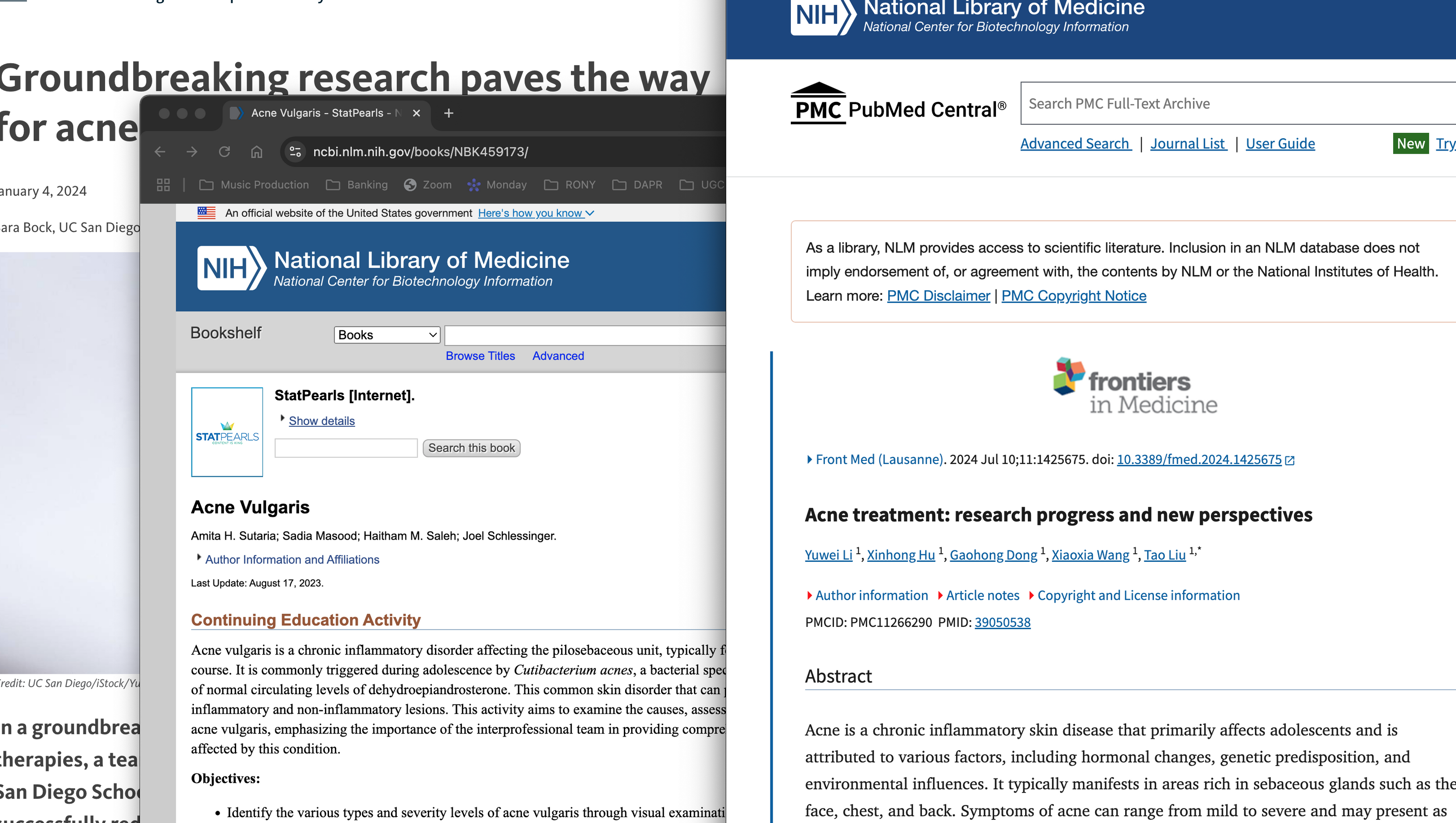The height and width of the screenshot is (823, 1456).
Task: Click the search this book text field
Action: pyautogui.click(x=346, y=448)
